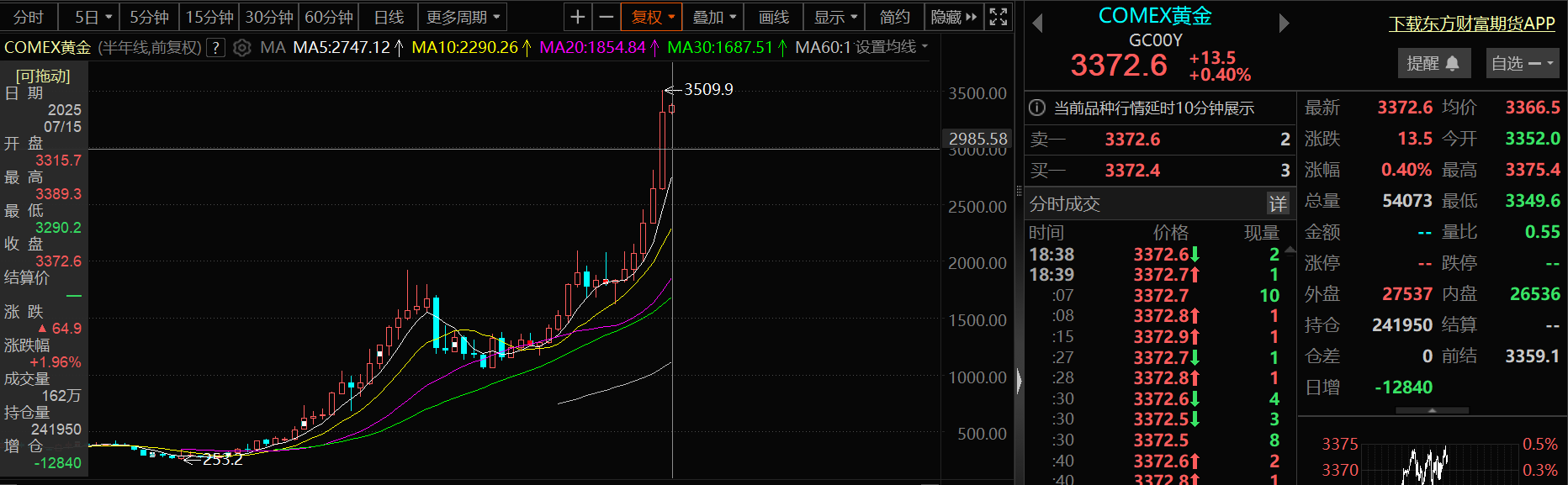Click the 2985.58 crosshair price label
The width and height of the screenshot is (1568, 485).
tap(977, 139)
